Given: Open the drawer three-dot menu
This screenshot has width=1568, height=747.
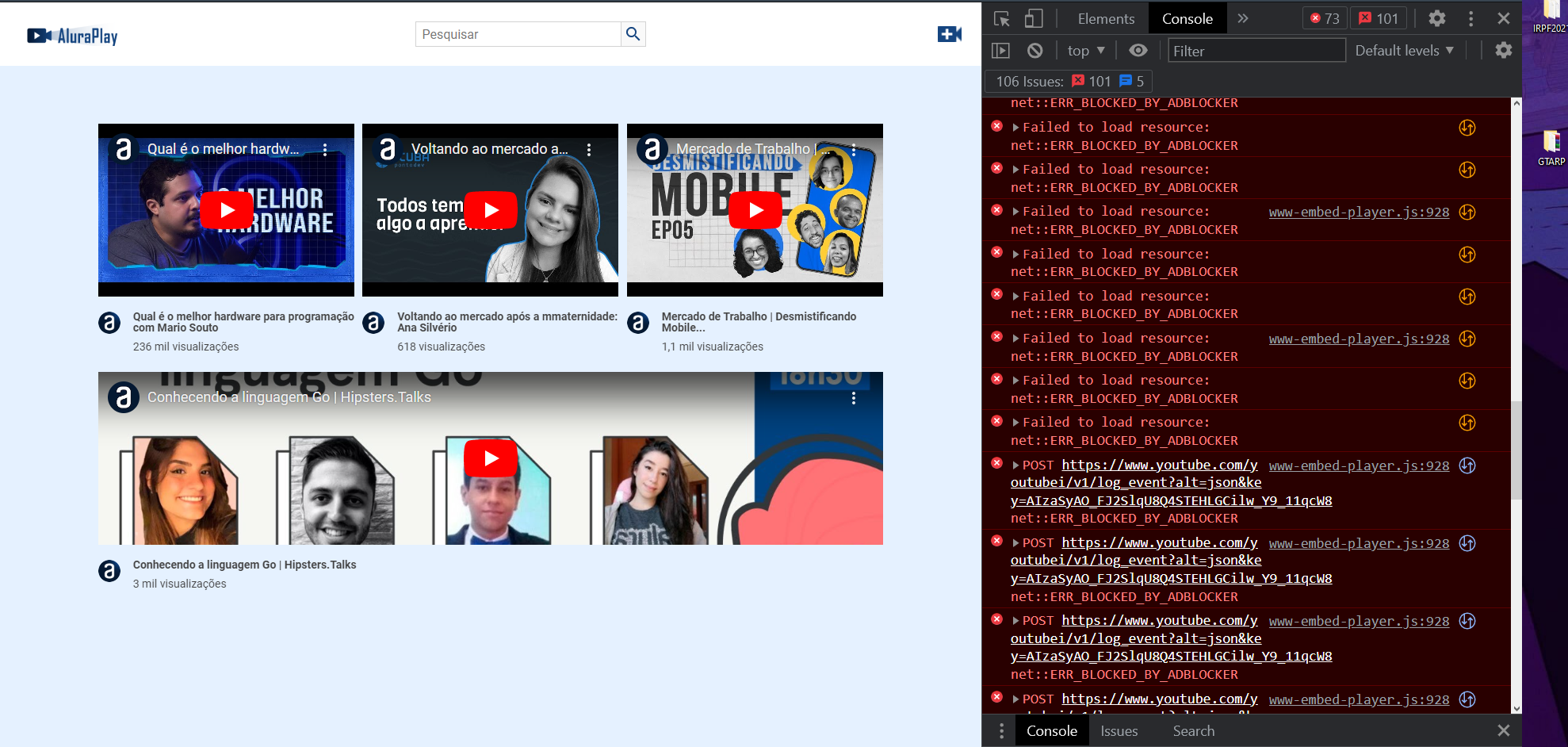Looking at the screenshot, I should (1001, 730).
